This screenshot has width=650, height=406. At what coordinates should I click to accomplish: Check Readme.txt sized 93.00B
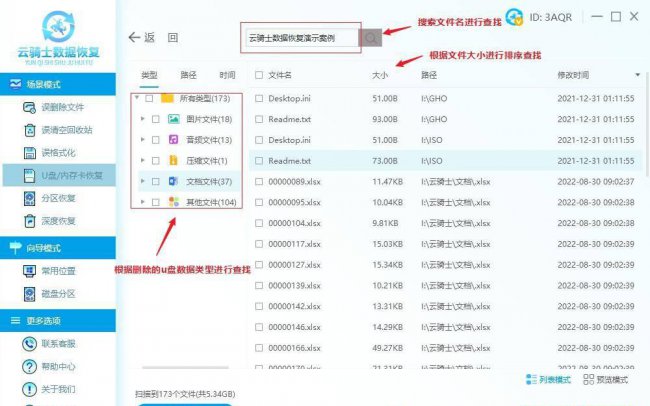coord(259,119)
